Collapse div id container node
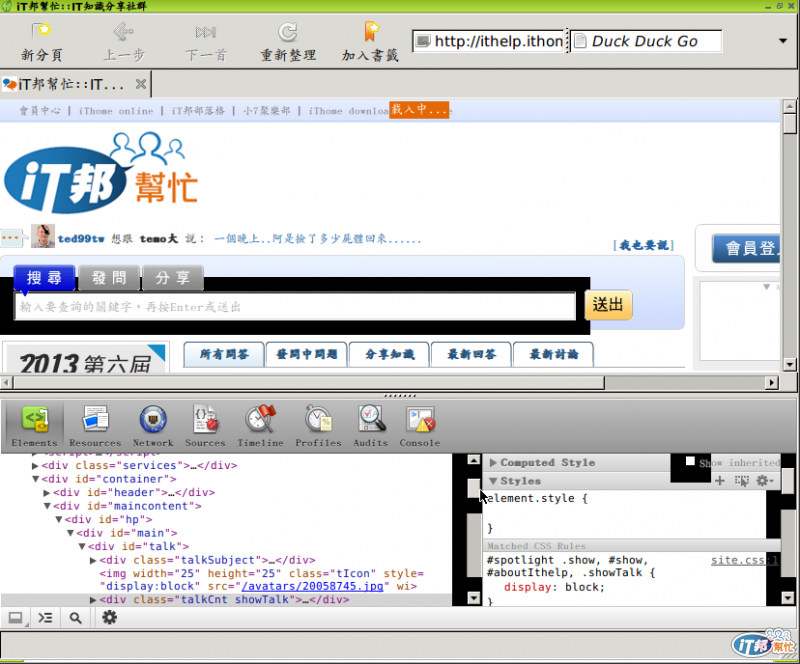 [x=35, y=479]
